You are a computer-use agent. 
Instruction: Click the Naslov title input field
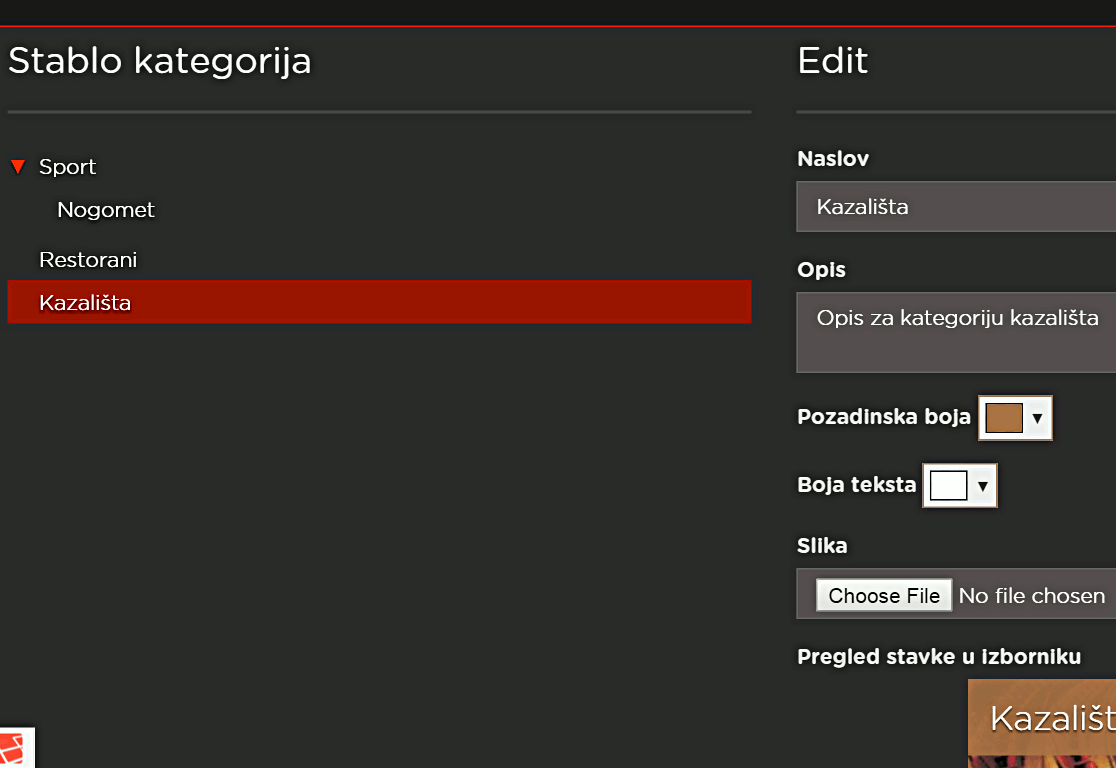(956, 206)
